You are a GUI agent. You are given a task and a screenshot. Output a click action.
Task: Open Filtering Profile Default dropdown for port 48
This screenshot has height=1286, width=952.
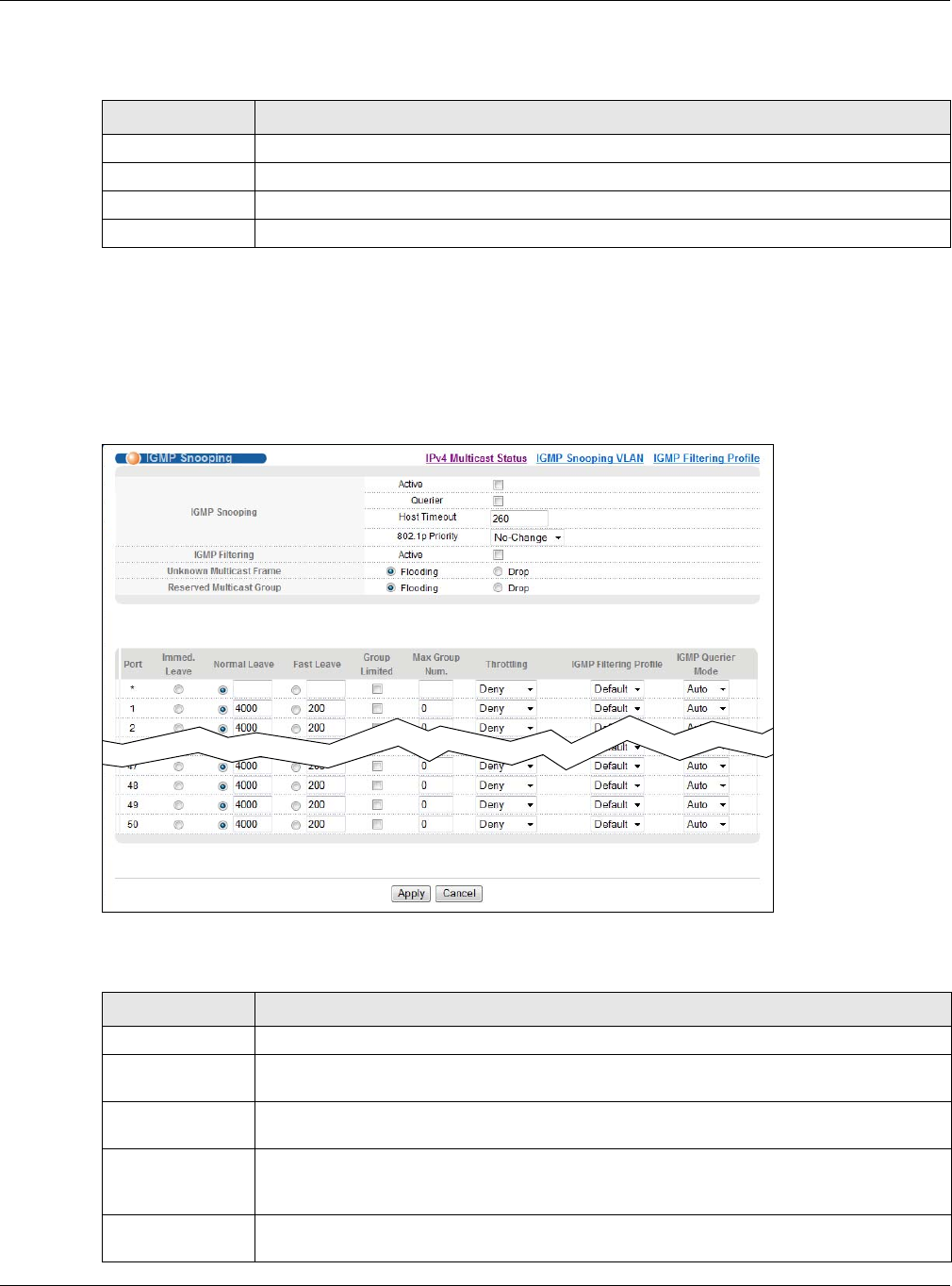pyautogui.click(x=617, y=785)
